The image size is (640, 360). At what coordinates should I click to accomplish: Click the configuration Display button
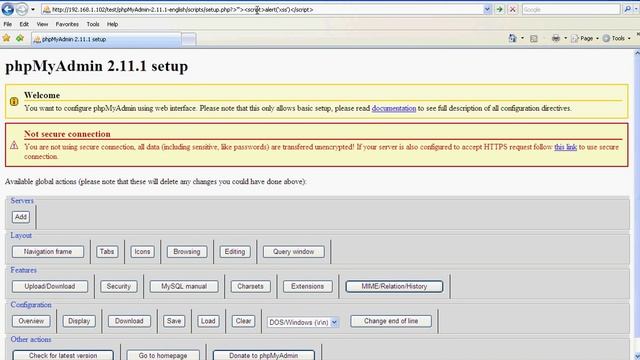click(x=79, y=321)
